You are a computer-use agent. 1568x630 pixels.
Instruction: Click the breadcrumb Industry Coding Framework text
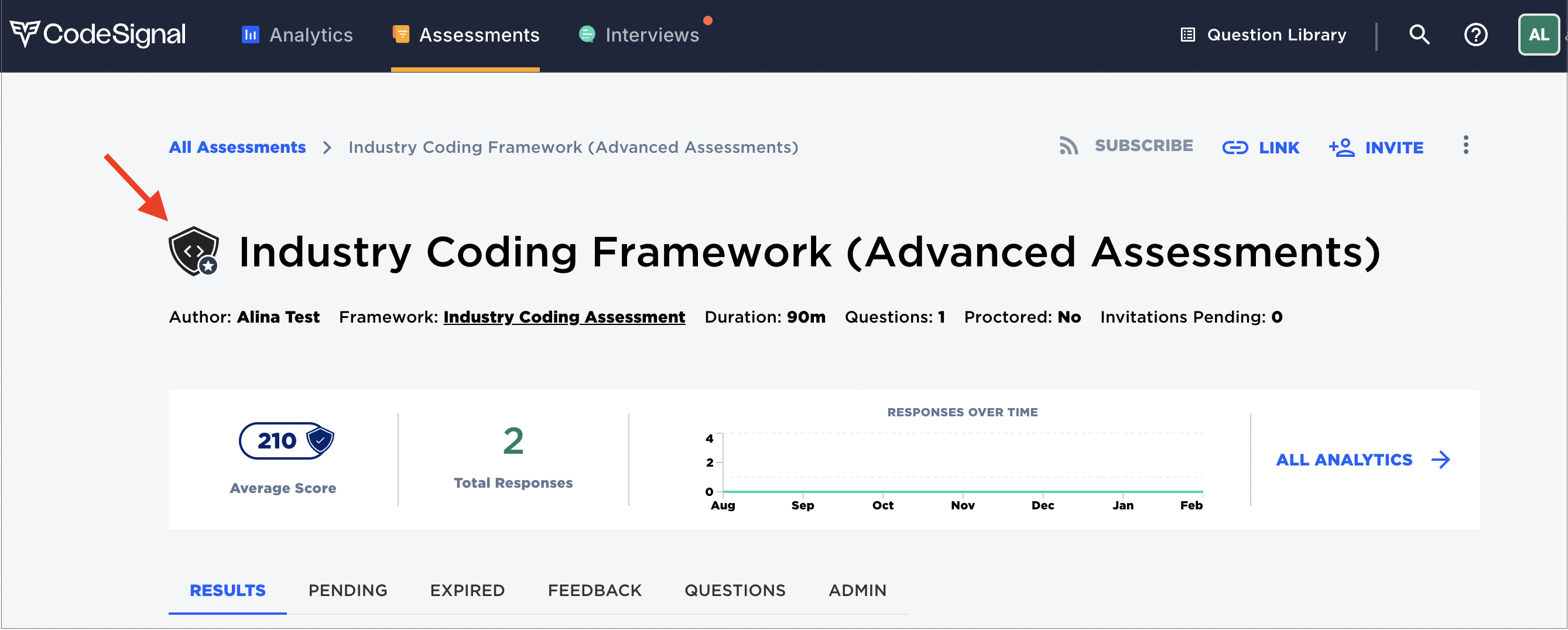click(573, 148)
